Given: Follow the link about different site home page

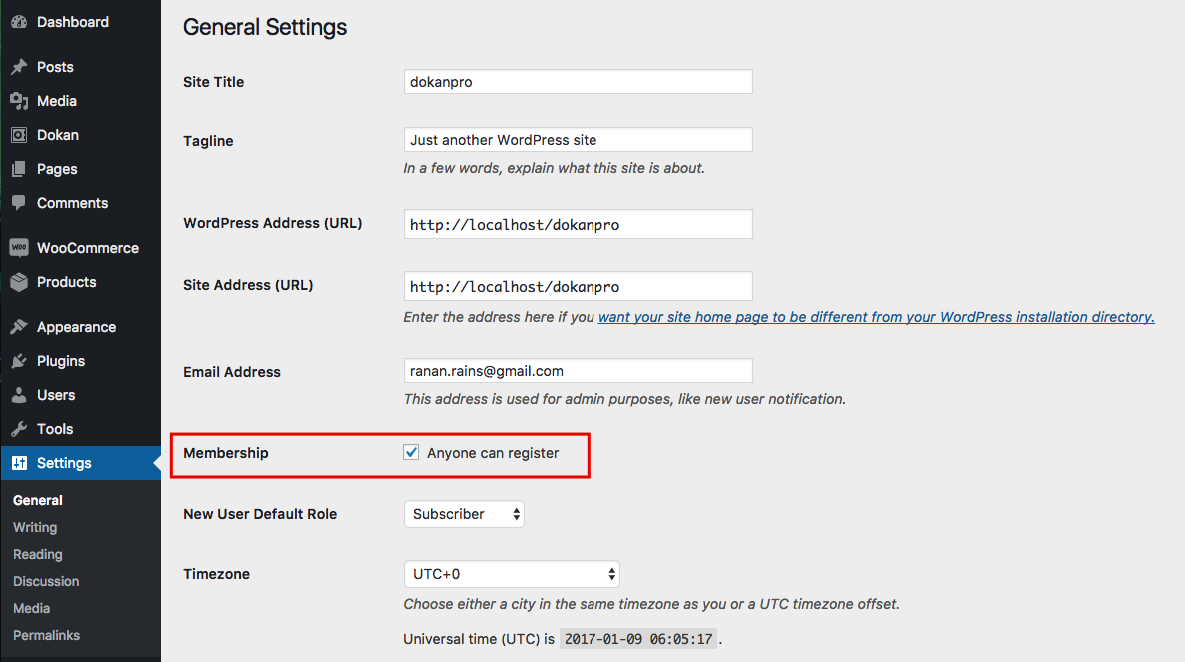Looking at the screenshot, I should [876, 317].
